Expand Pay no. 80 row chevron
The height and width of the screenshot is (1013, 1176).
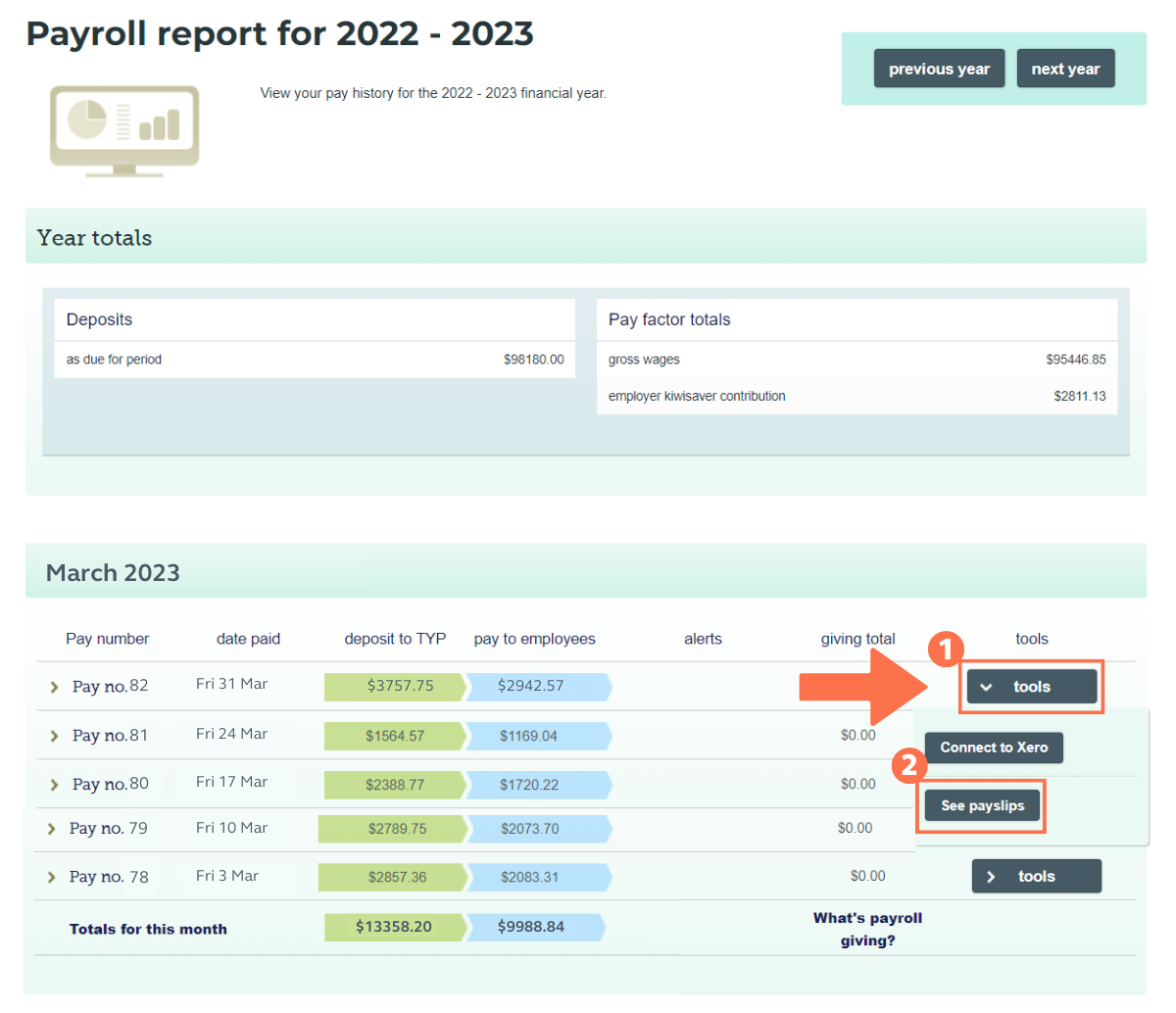point(54,785)
